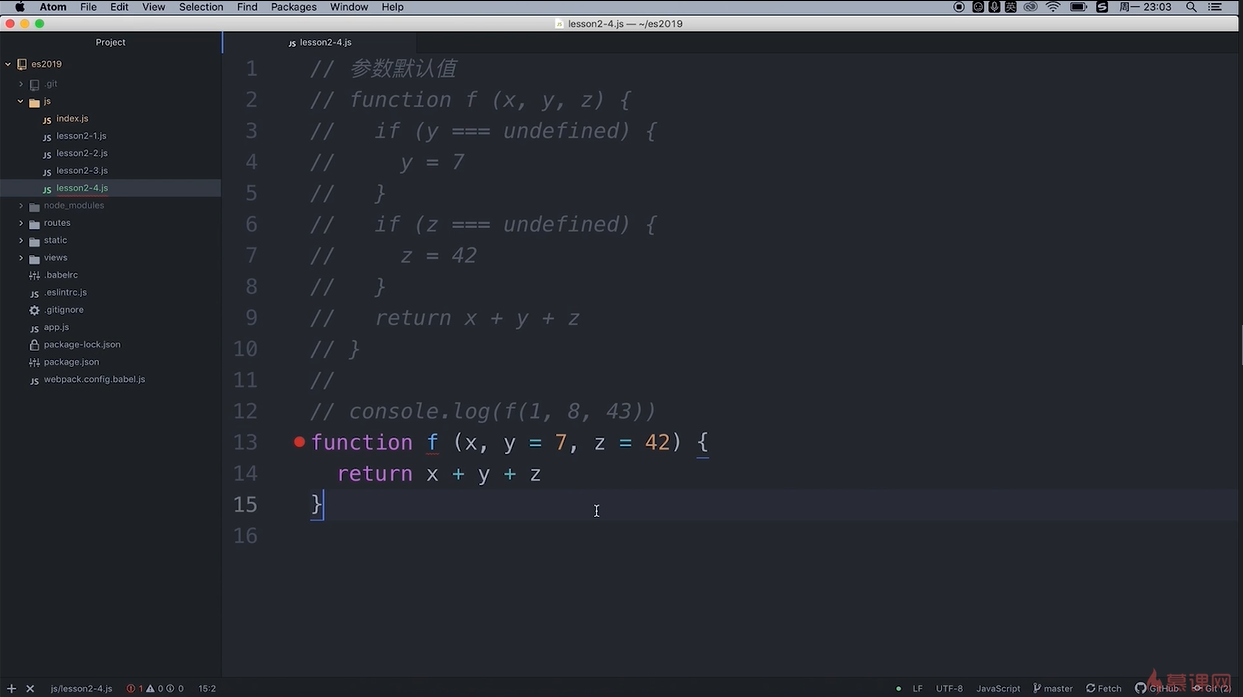Place cursor after closing brace on line 15
The height and width of the screenshot is (697, 1243).
point(324,505)
